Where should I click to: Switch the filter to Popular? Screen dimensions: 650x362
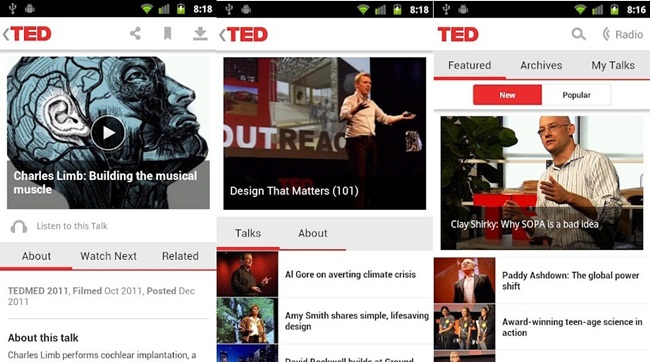click(576, 95)
